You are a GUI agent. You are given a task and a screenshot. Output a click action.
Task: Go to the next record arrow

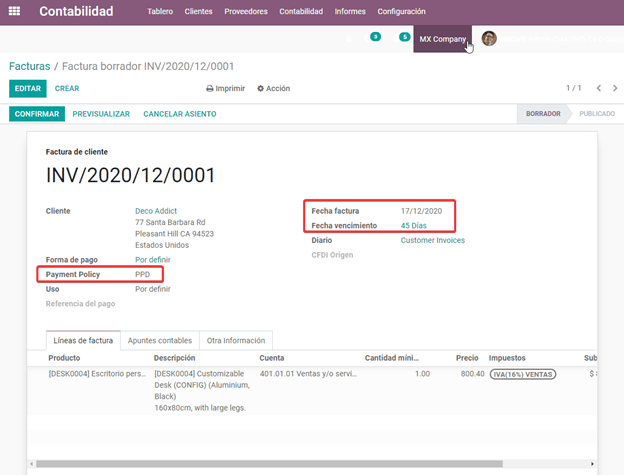point(615,88)
